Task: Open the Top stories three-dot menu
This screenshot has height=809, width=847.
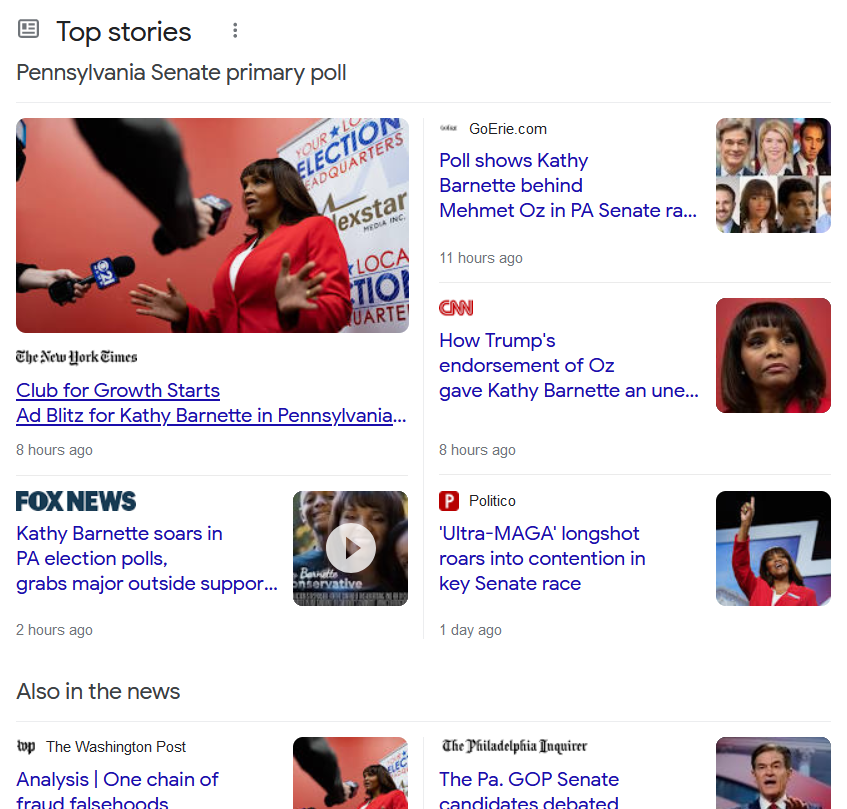Action: (x=235, y=31)
